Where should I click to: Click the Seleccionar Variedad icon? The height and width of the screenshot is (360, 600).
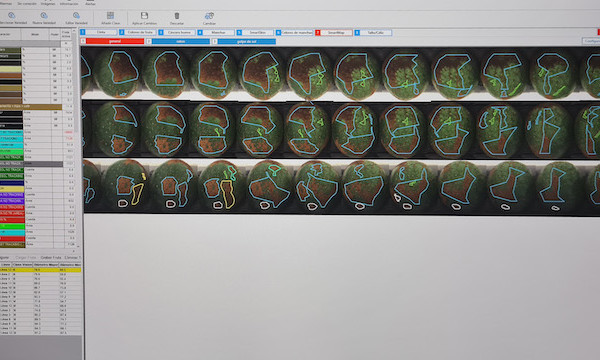point(12,16)
